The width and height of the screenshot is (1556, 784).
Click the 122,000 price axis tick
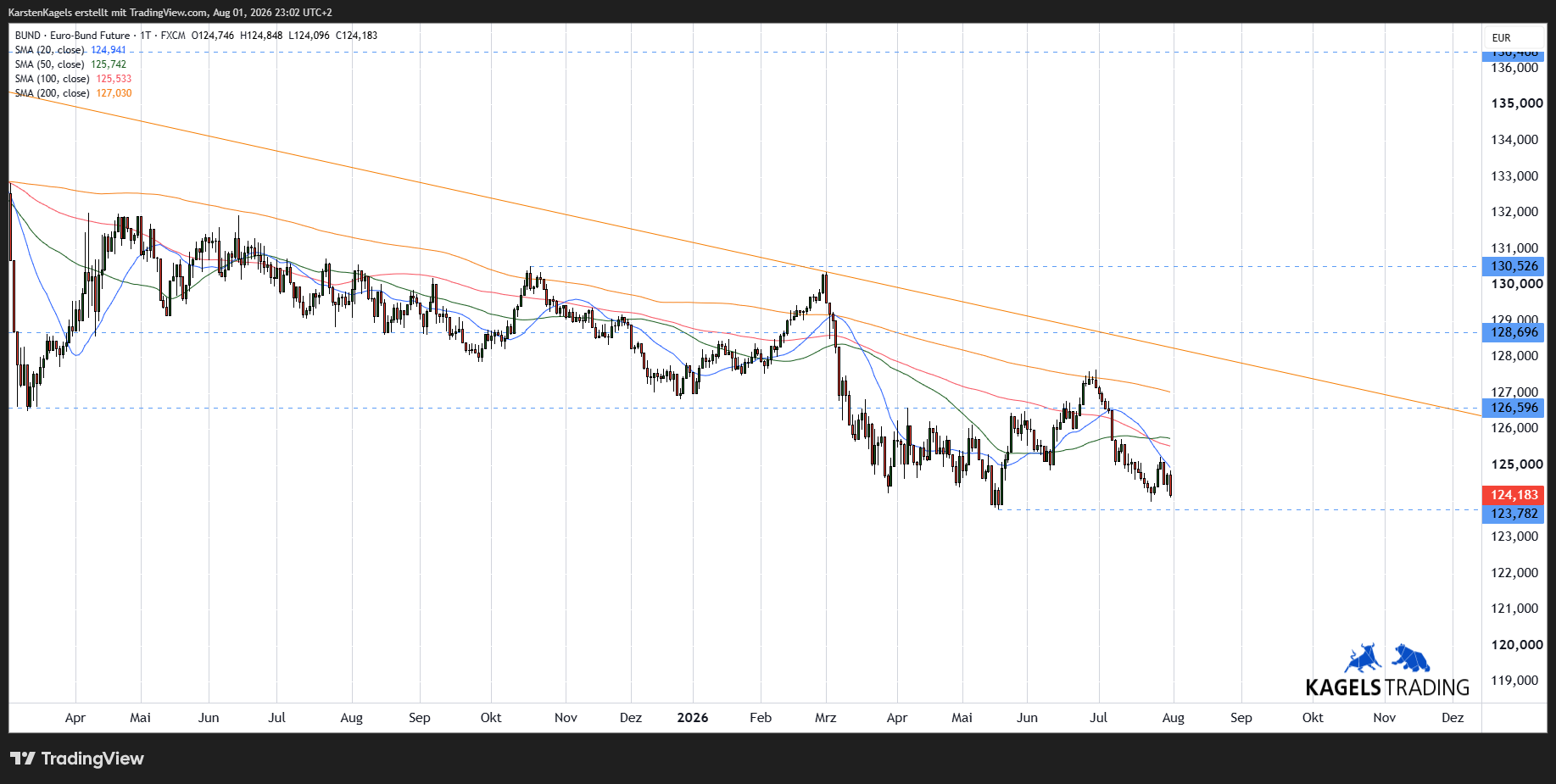click(1514, 573)
